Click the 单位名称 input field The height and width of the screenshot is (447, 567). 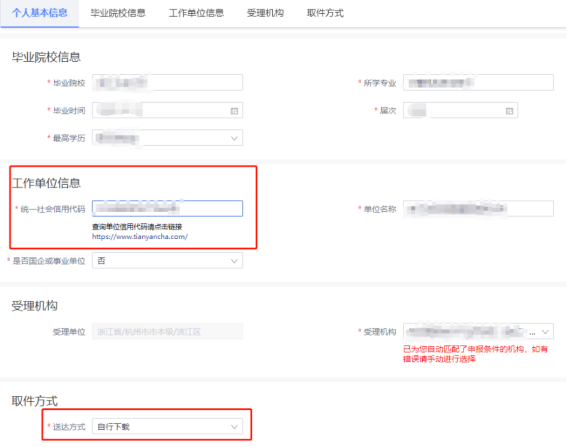click(x=478, y=208)
